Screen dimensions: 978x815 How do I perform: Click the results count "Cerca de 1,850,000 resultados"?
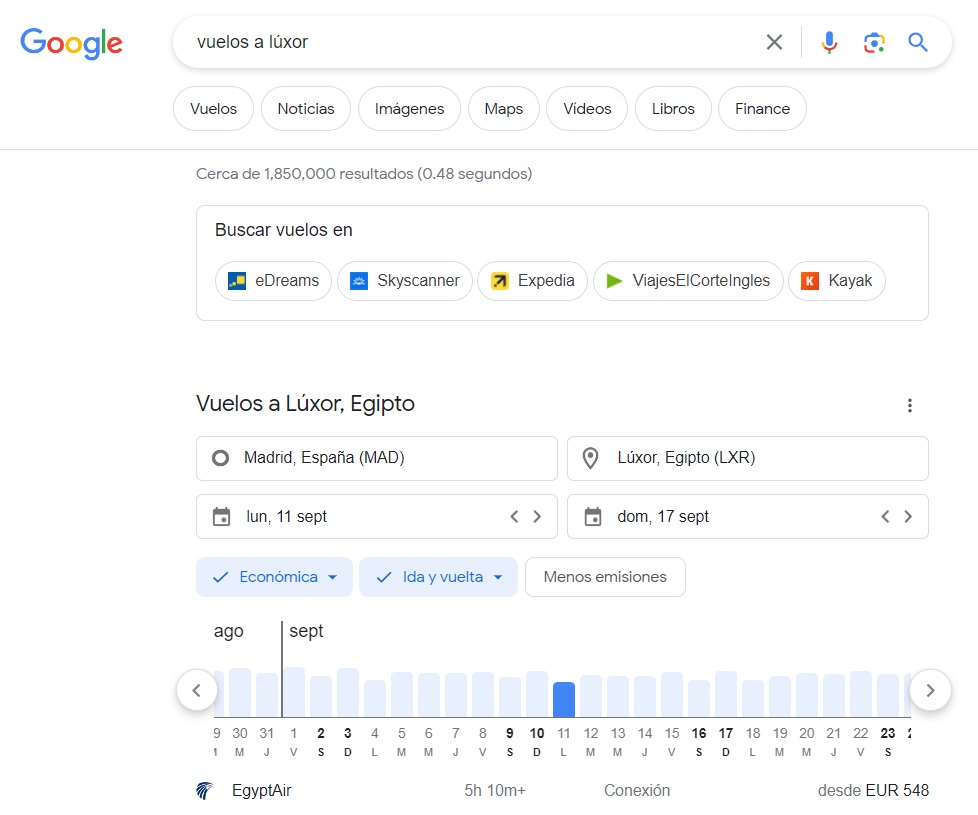[305, 173]
